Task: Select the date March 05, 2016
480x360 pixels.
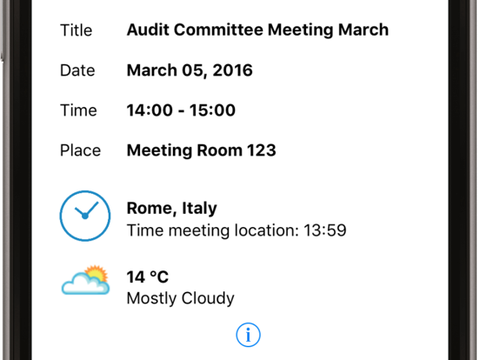Action: tap(190, 71)
